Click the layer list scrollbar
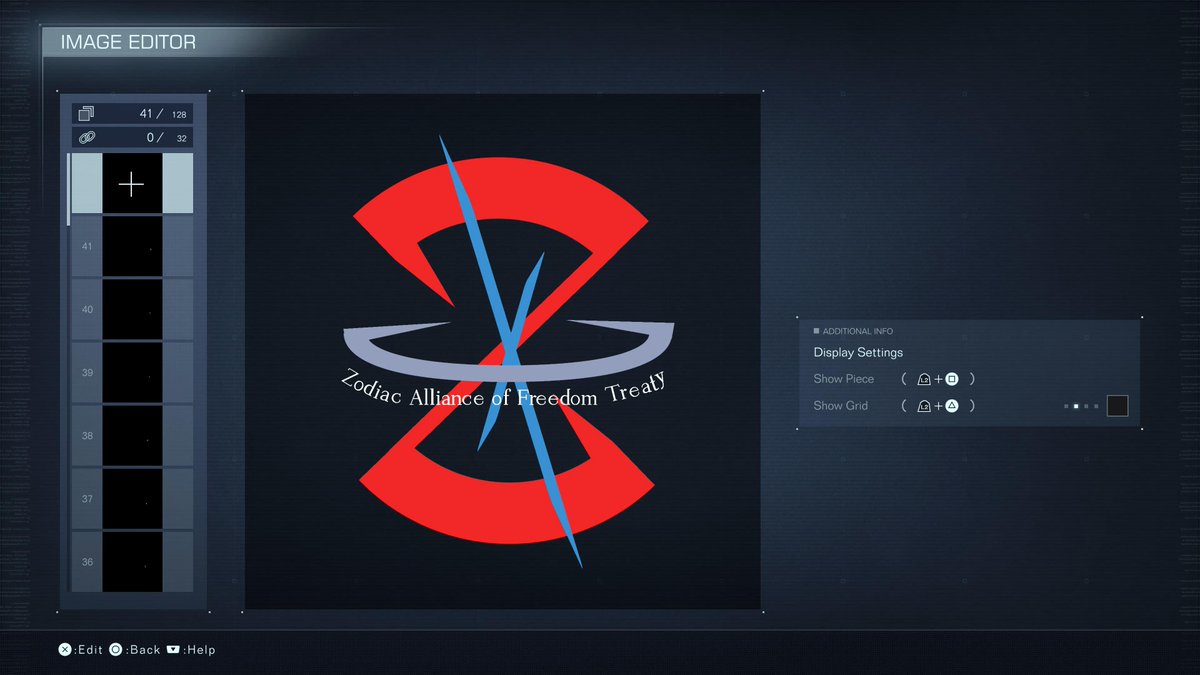 [69, 189]
